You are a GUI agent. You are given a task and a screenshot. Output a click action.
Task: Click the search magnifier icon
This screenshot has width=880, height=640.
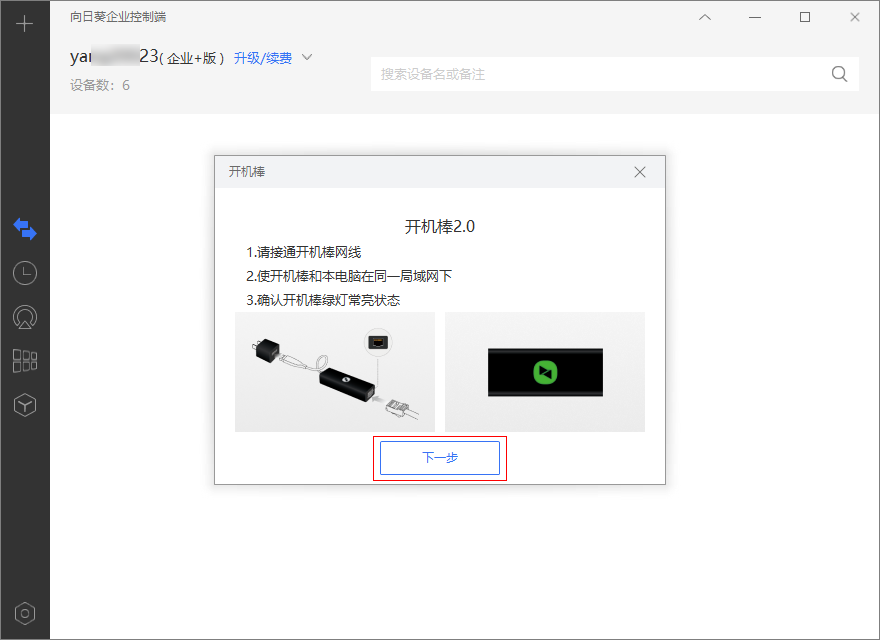(839, 74)
